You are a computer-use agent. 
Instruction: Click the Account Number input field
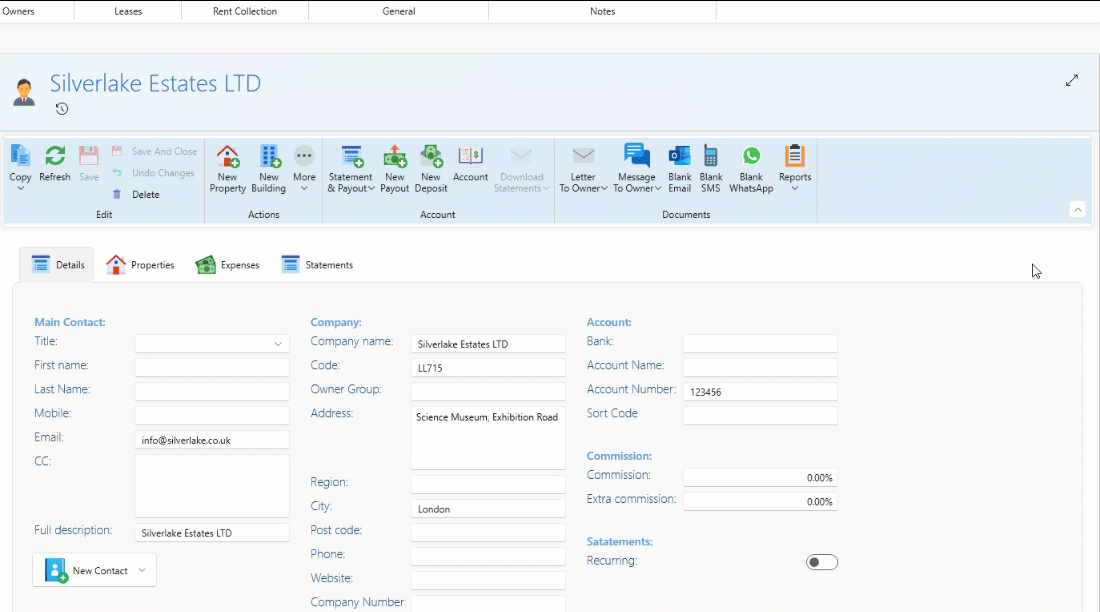[x=760, y=392]
